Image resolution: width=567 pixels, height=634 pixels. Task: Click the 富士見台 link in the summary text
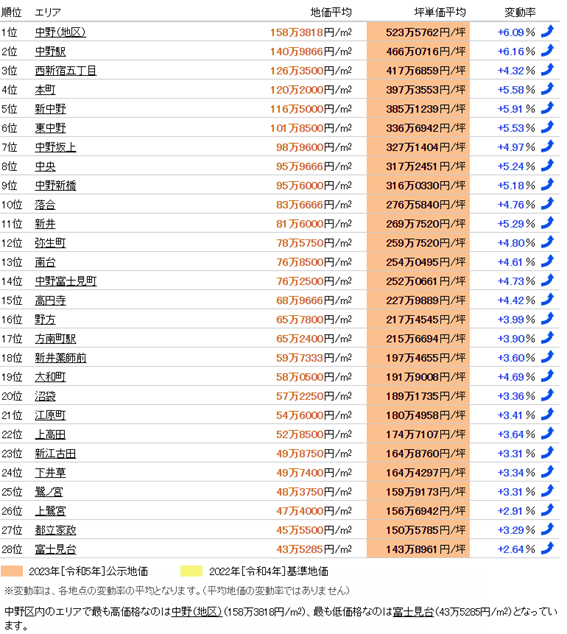point(413,611)
